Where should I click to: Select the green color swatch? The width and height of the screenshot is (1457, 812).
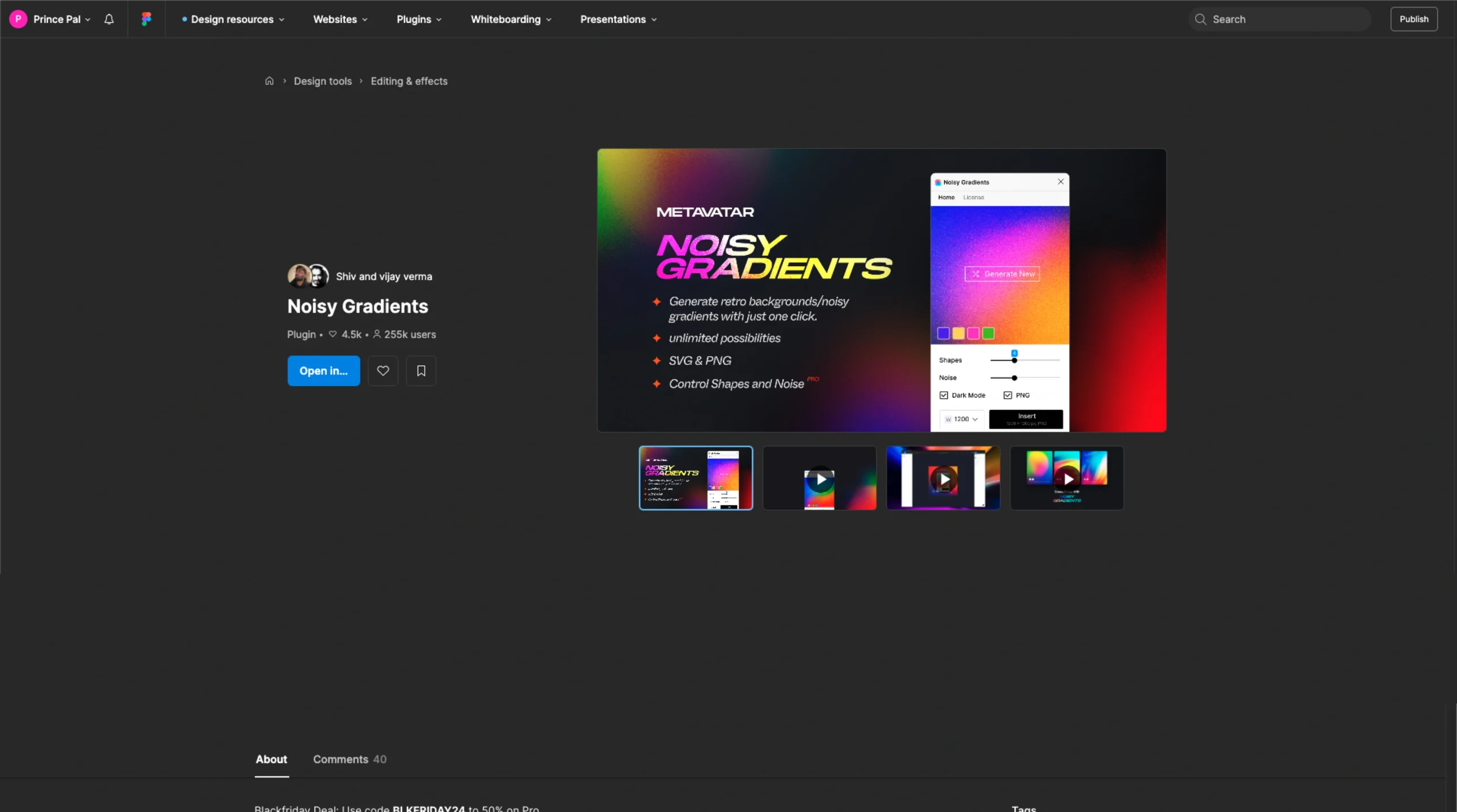(x=989, y=333)
